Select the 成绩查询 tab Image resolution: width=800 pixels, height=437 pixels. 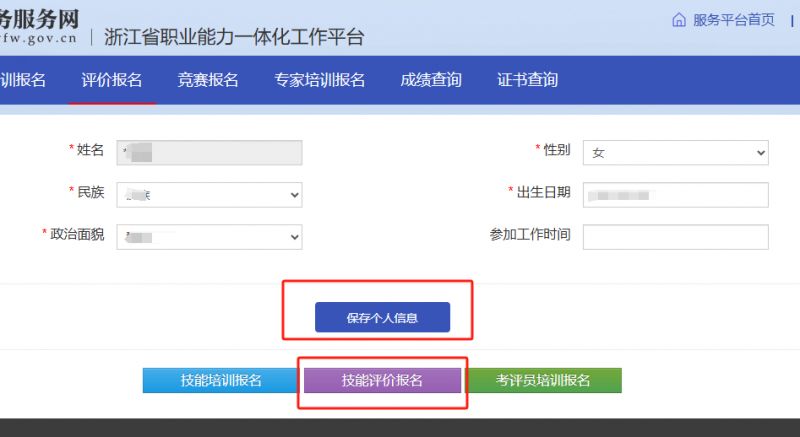[x=431, y=80]
